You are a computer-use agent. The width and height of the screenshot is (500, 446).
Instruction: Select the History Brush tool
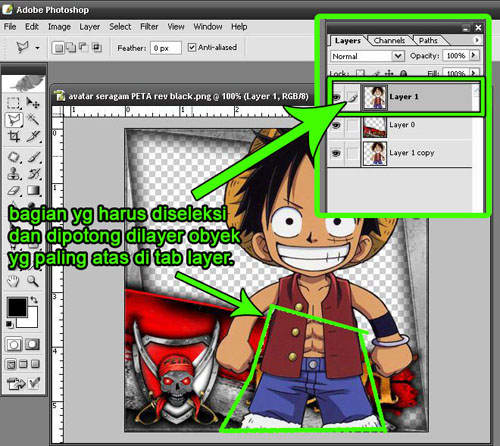(x=33, y=174)
